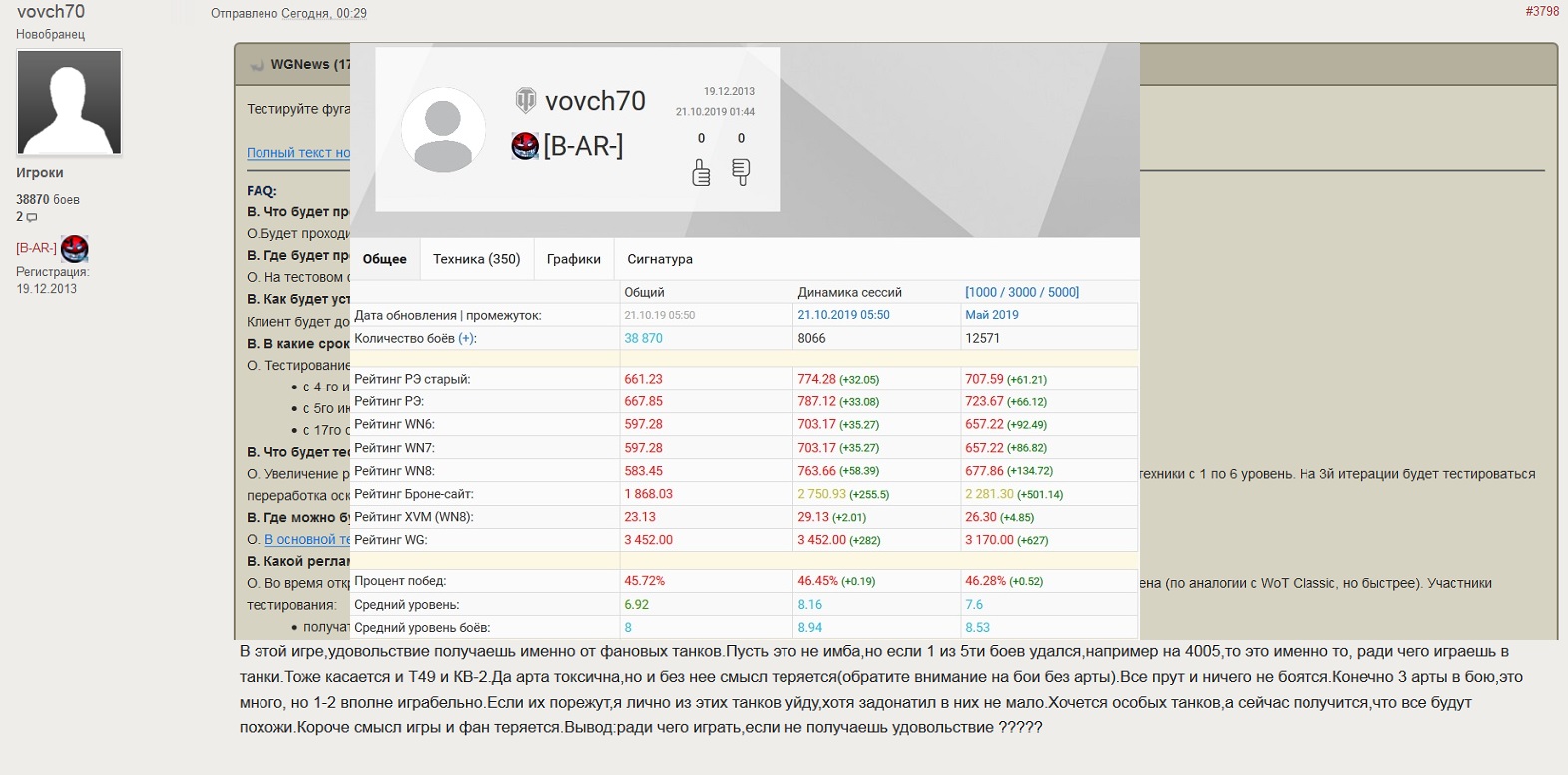The height and width of the screenshot is (775, 1568).
Task: Click the old РЭ rating value 661.23
Action: [644, 379]
